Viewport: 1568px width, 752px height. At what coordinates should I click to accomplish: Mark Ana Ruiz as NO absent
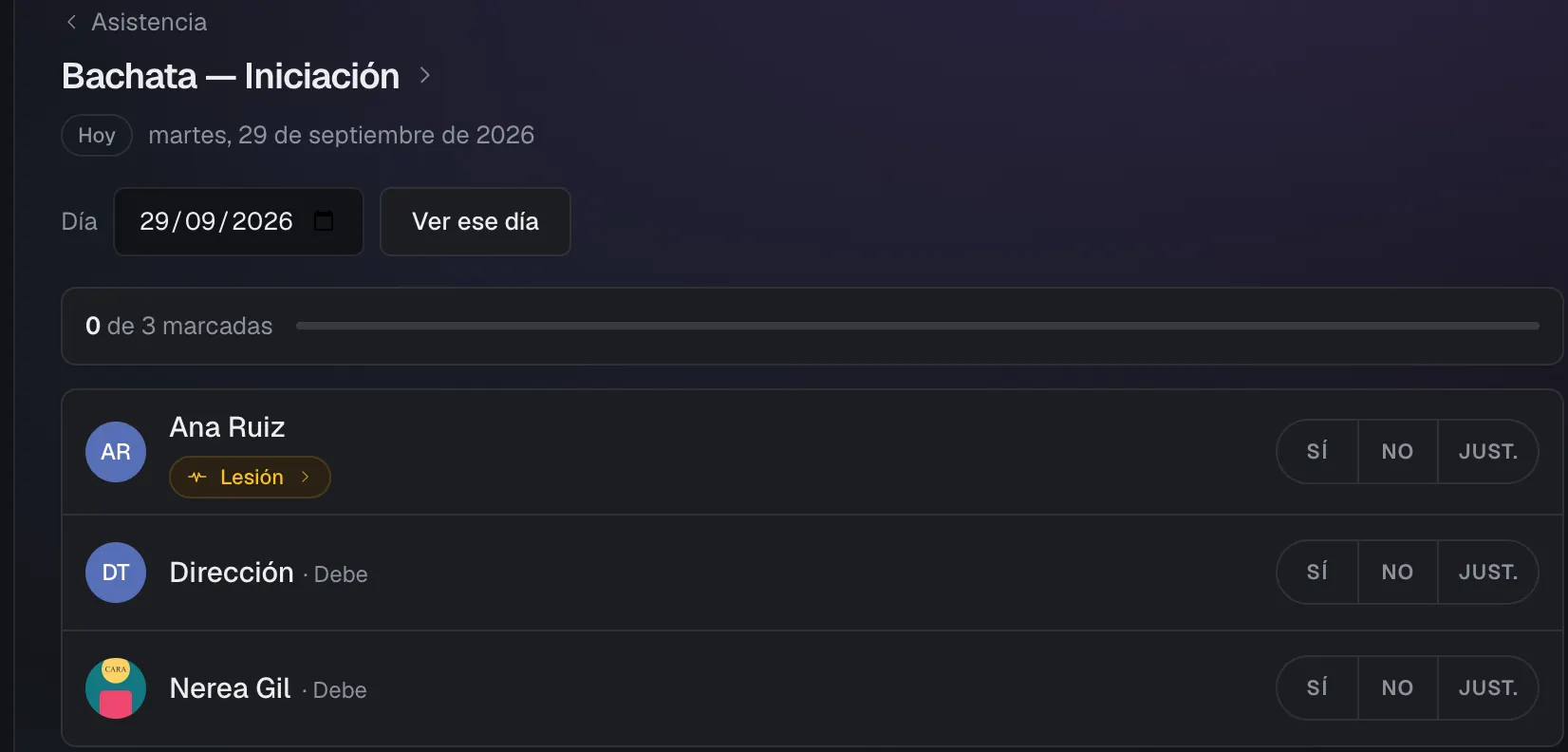coord(1397,452)
